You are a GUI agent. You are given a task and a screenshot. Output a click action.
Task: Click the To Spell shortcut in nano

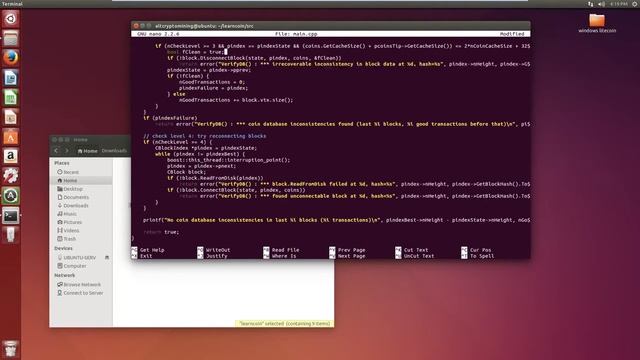click(478, 256)
